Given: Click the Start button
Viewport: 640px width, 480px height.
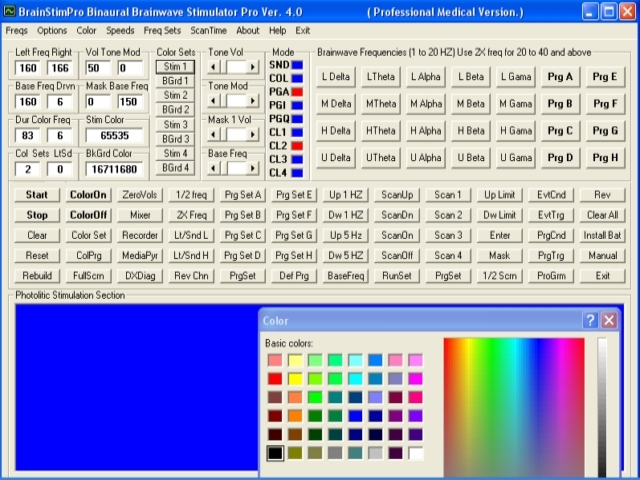Looking at the screenshot, I should 37,195.
